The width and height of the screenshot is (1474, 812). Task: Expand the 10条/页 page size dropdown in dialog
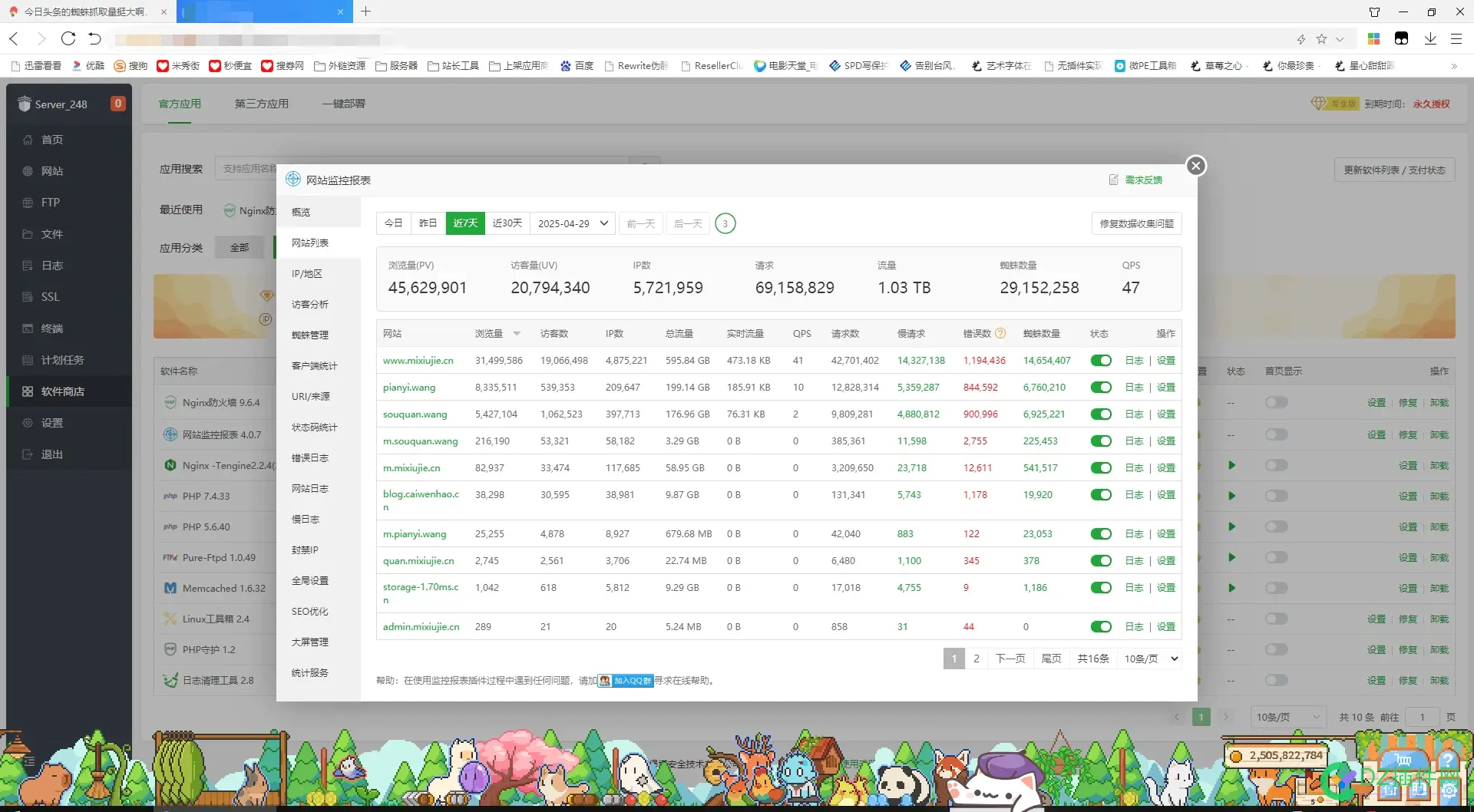coord(1150,659)
